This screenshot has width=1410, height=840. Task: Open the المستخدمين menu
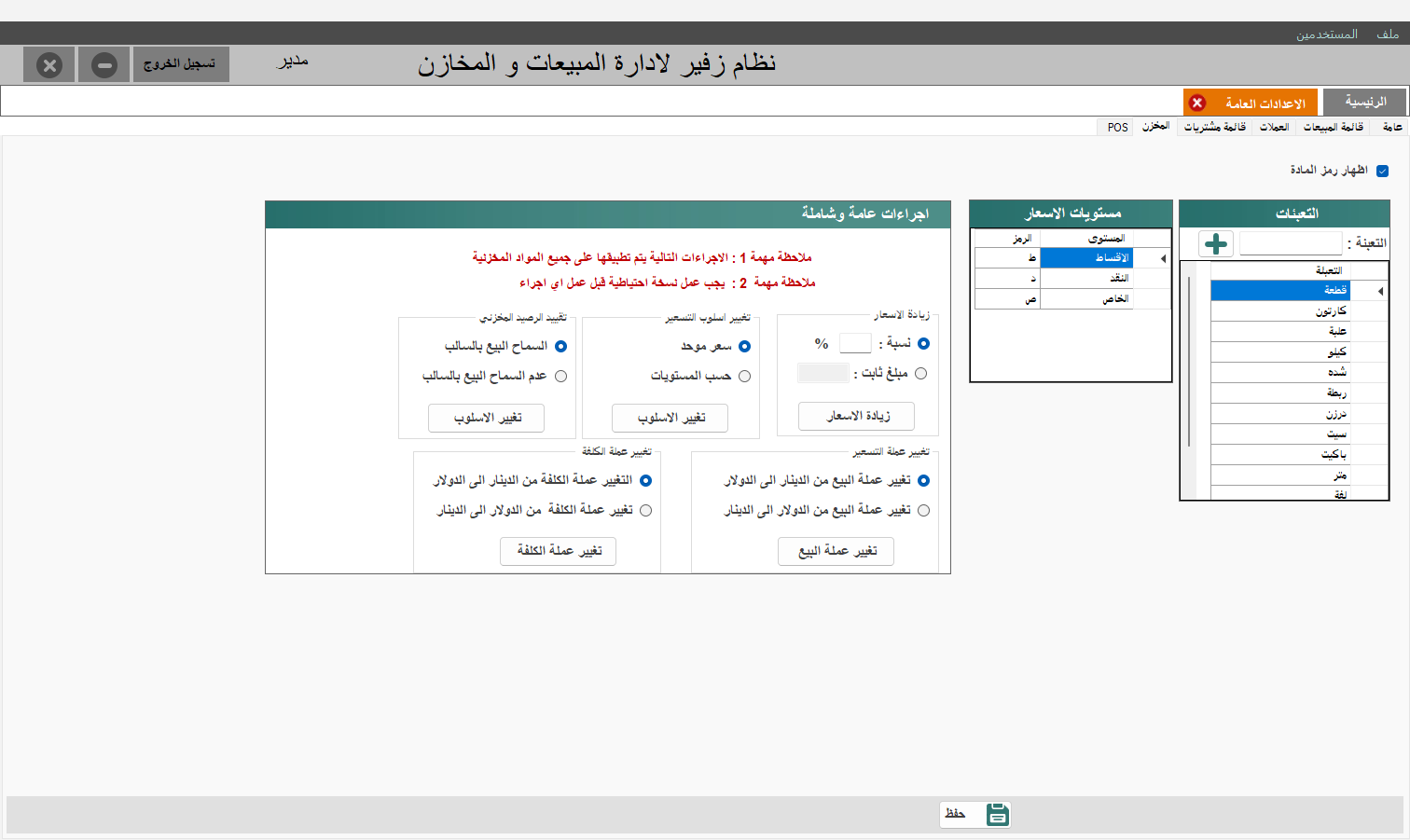tap(1326, 34)
